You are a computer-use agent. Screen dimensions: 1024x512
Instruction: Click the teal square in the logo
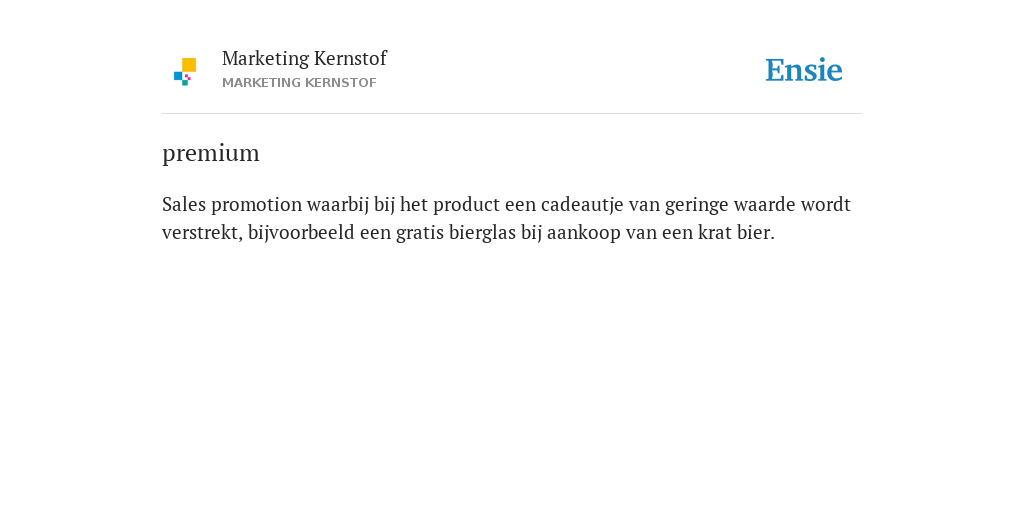[x=185, y=83]
